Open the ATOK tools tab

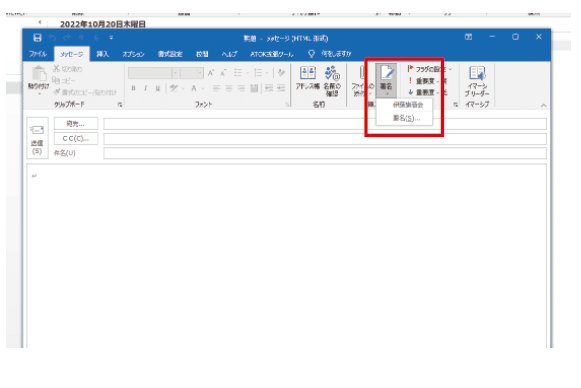[272, 54]
